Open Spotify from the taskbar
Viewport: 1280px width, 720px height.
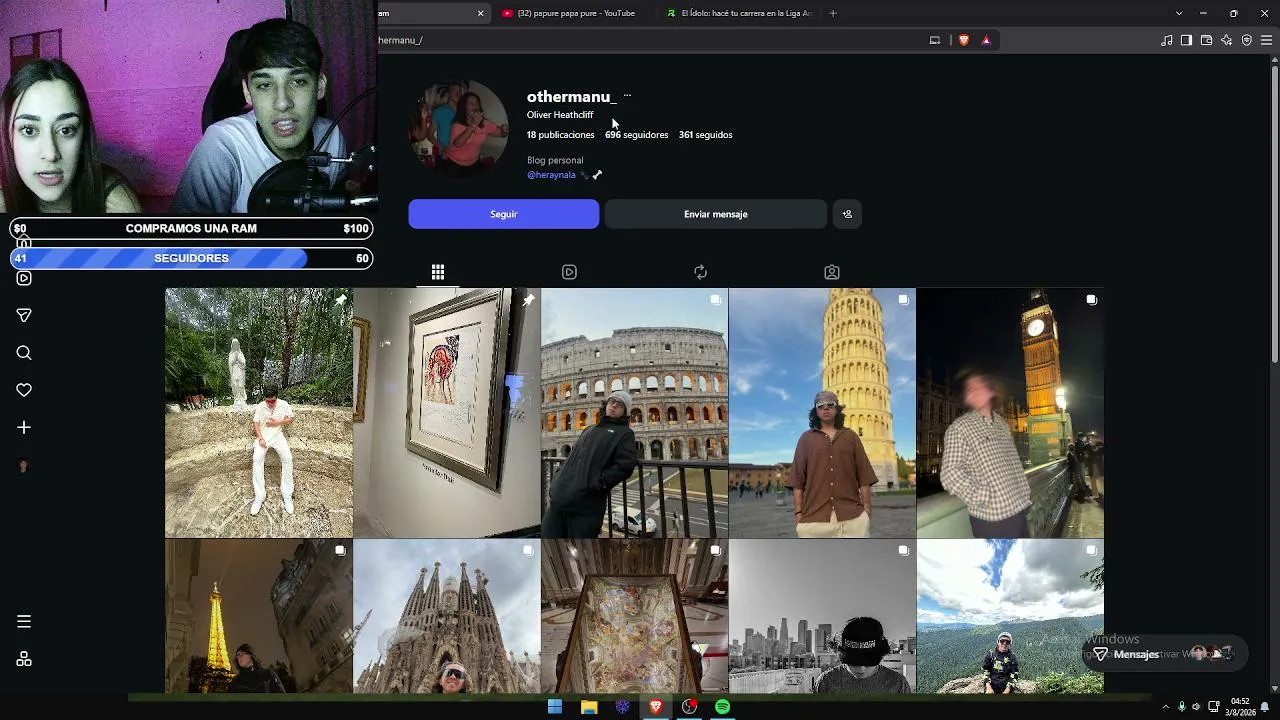tap(722, 707)
